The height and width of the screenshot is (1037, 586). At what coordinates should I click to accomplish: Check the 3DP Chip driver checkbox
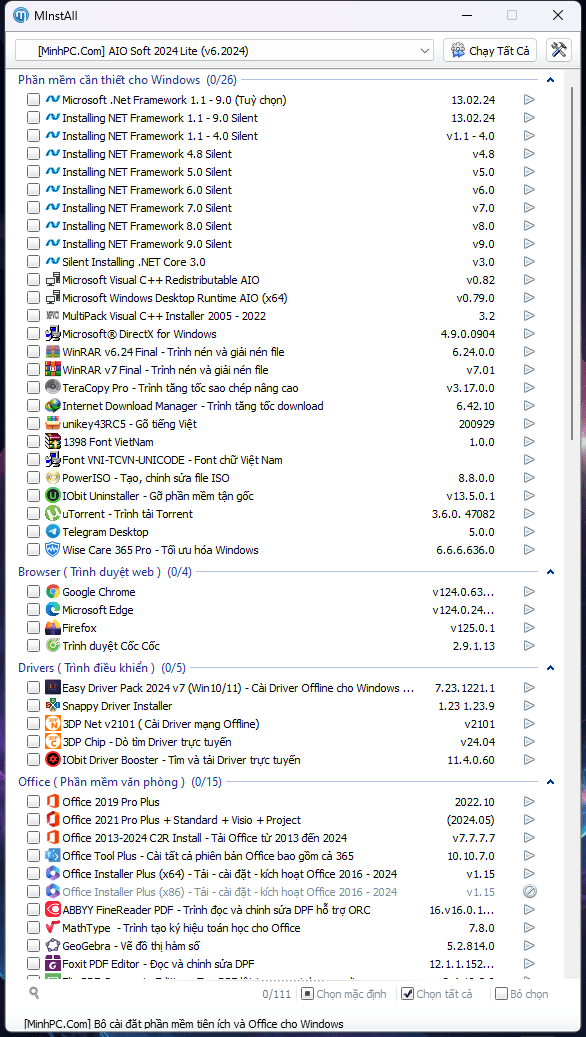tap(33, 742)
